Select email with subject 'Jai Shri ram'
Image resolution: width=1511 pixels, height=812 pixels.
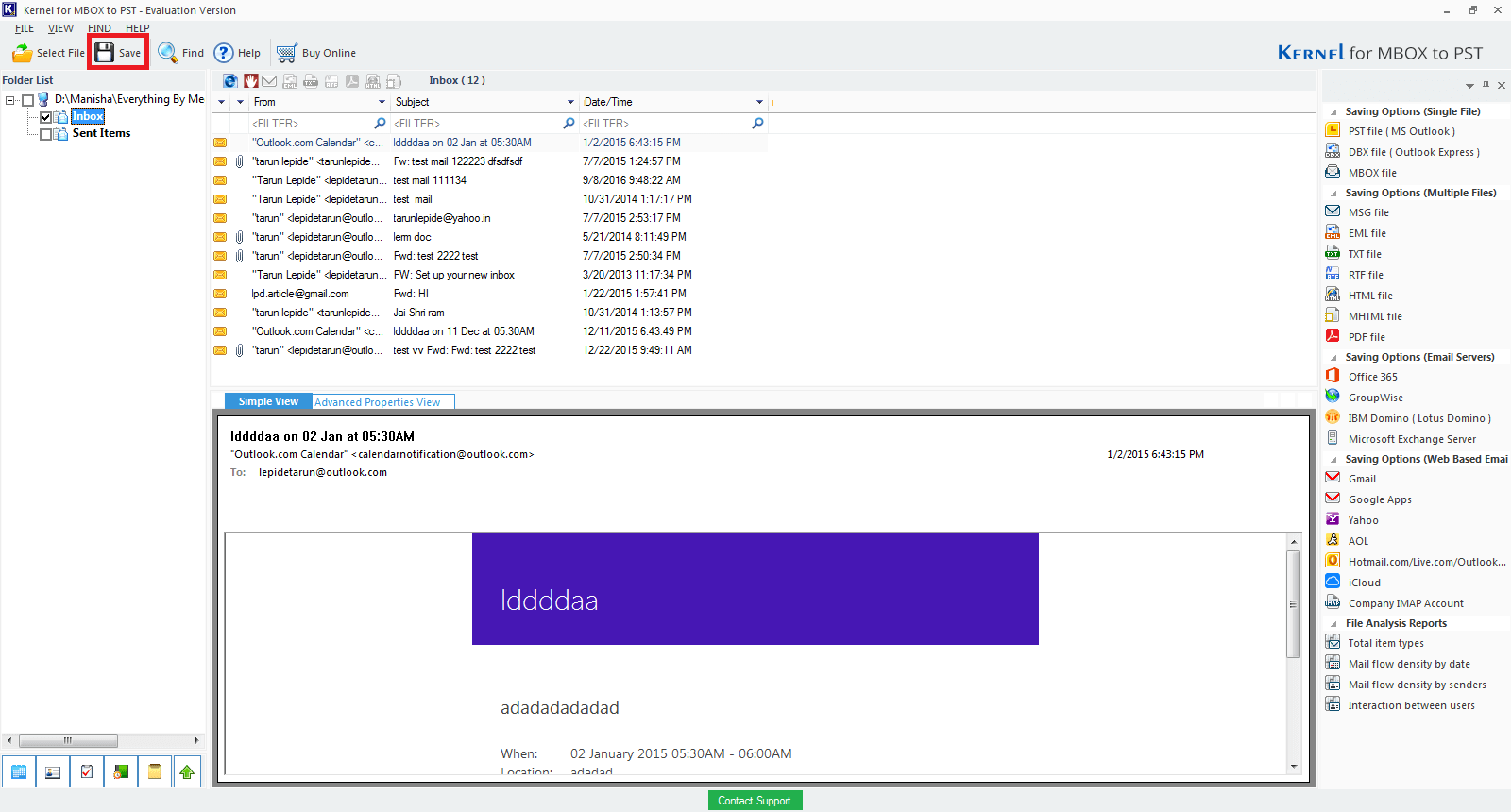coord(489,313)
